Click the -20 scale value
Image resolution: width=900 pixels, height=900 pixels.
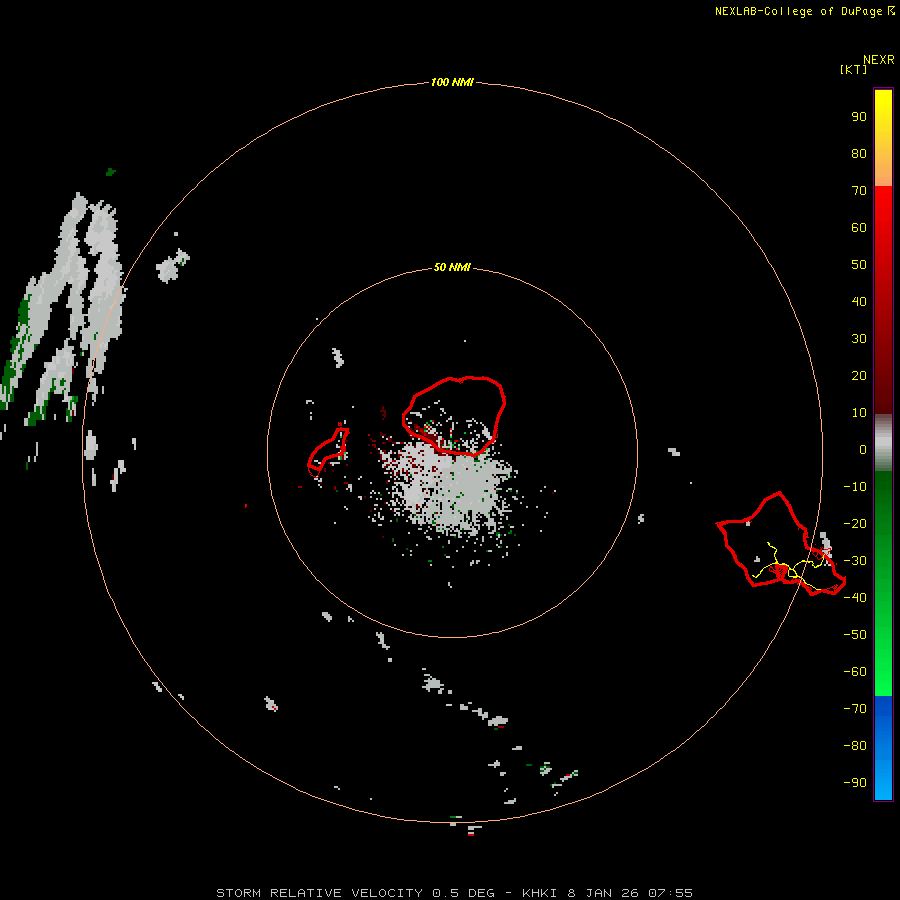[x=855, y=523]
